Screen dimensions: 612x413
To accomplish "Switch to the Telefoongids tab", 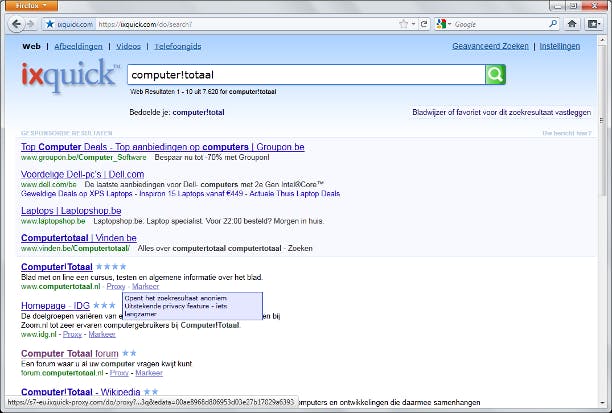I will coord(178,46).
